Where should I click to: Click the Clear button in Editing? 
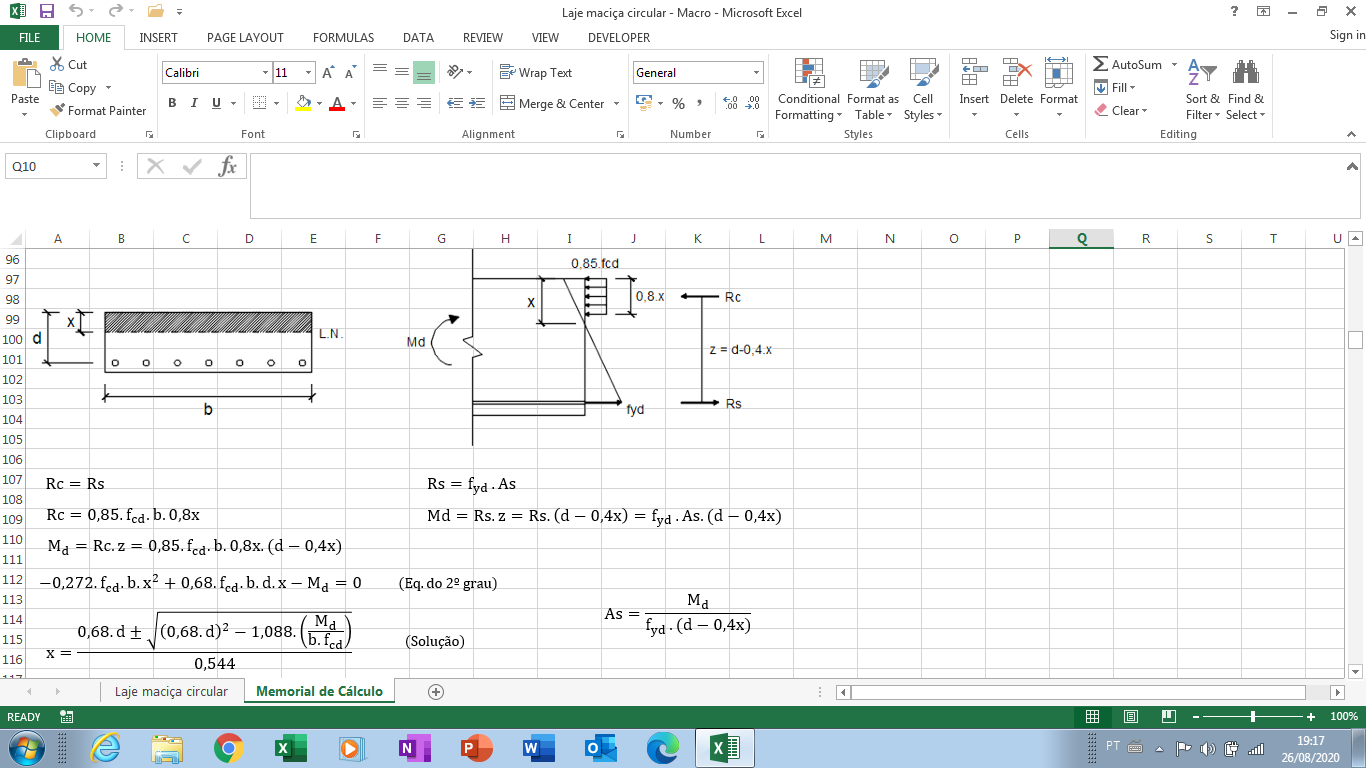tap(1121, 111)
